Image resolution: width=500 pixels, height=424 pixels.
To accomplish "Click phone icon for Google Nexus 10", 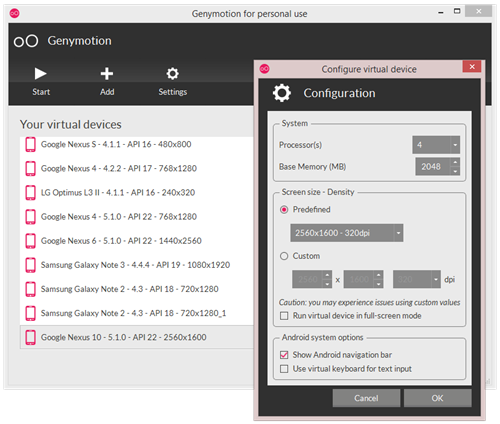I will (30, 337).
